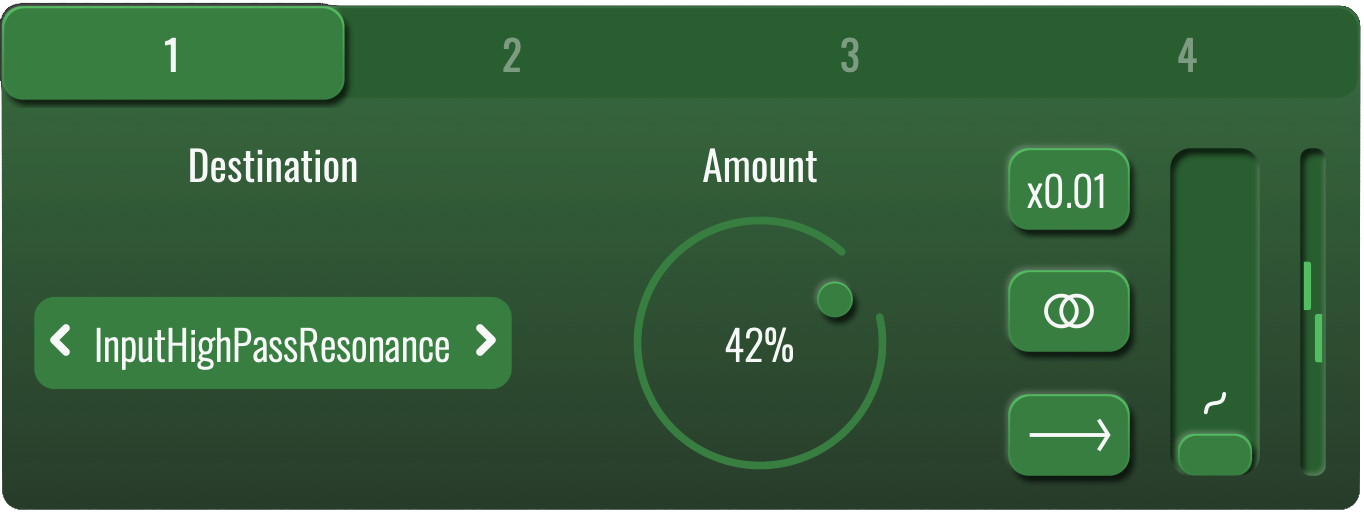Click the right-pointing arrow direction button
Image resolution: width=1364 pixels, height=512 pixels.
[x=1069, y=435]
